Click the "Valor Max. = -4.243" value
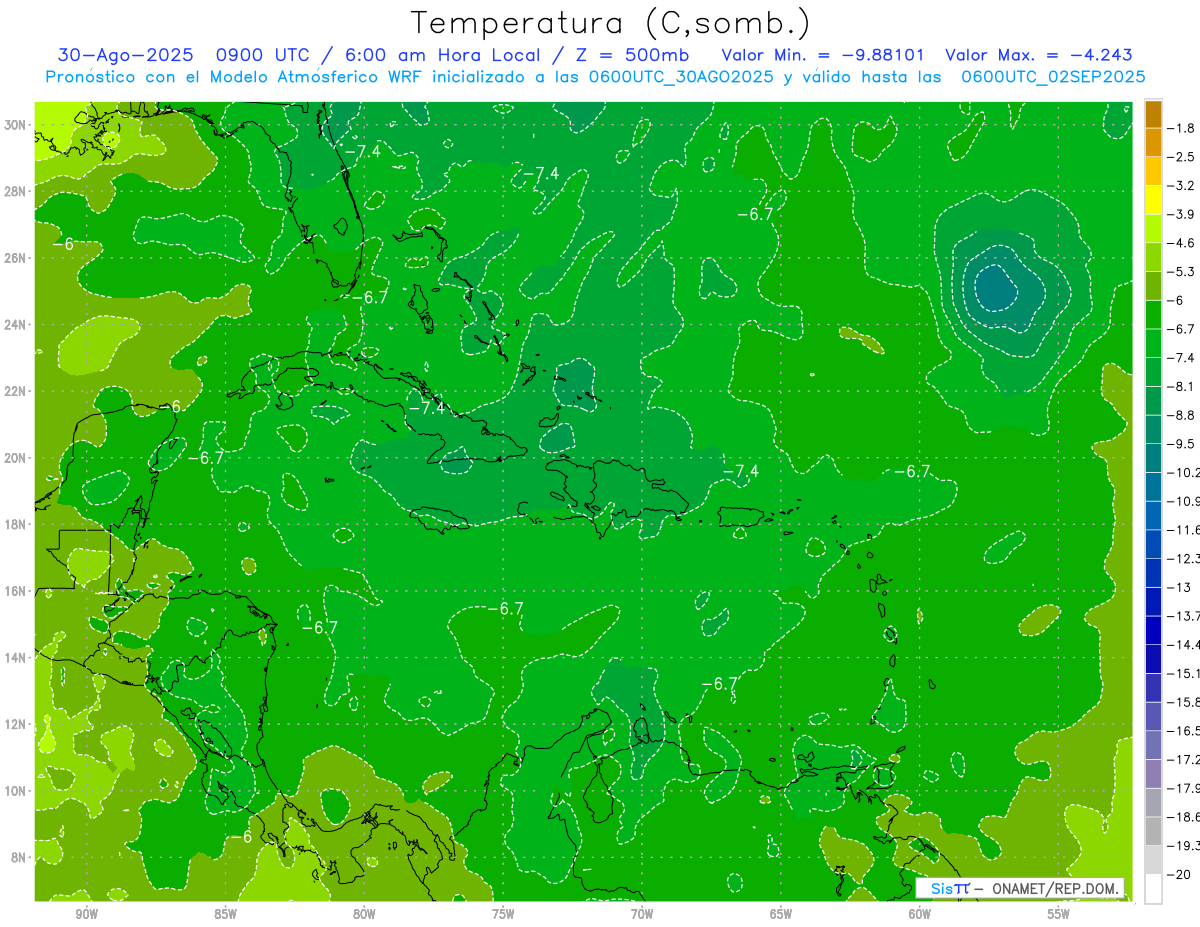 1038,55
